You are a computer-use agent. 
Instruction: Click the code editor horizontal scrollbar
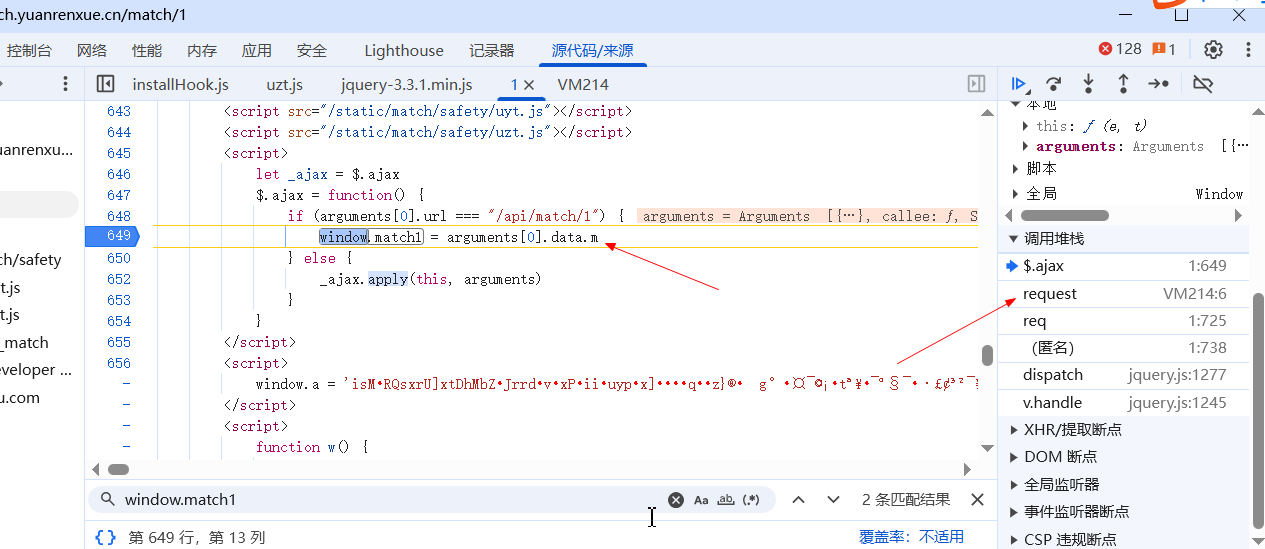point(119,469)
